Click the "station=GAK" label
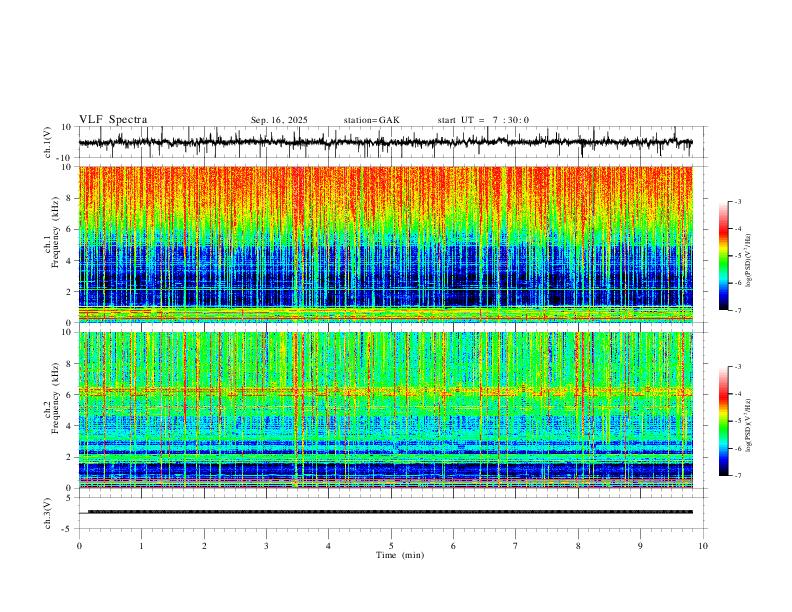Screen dimensions: 792x612 (x=371, y=120)
